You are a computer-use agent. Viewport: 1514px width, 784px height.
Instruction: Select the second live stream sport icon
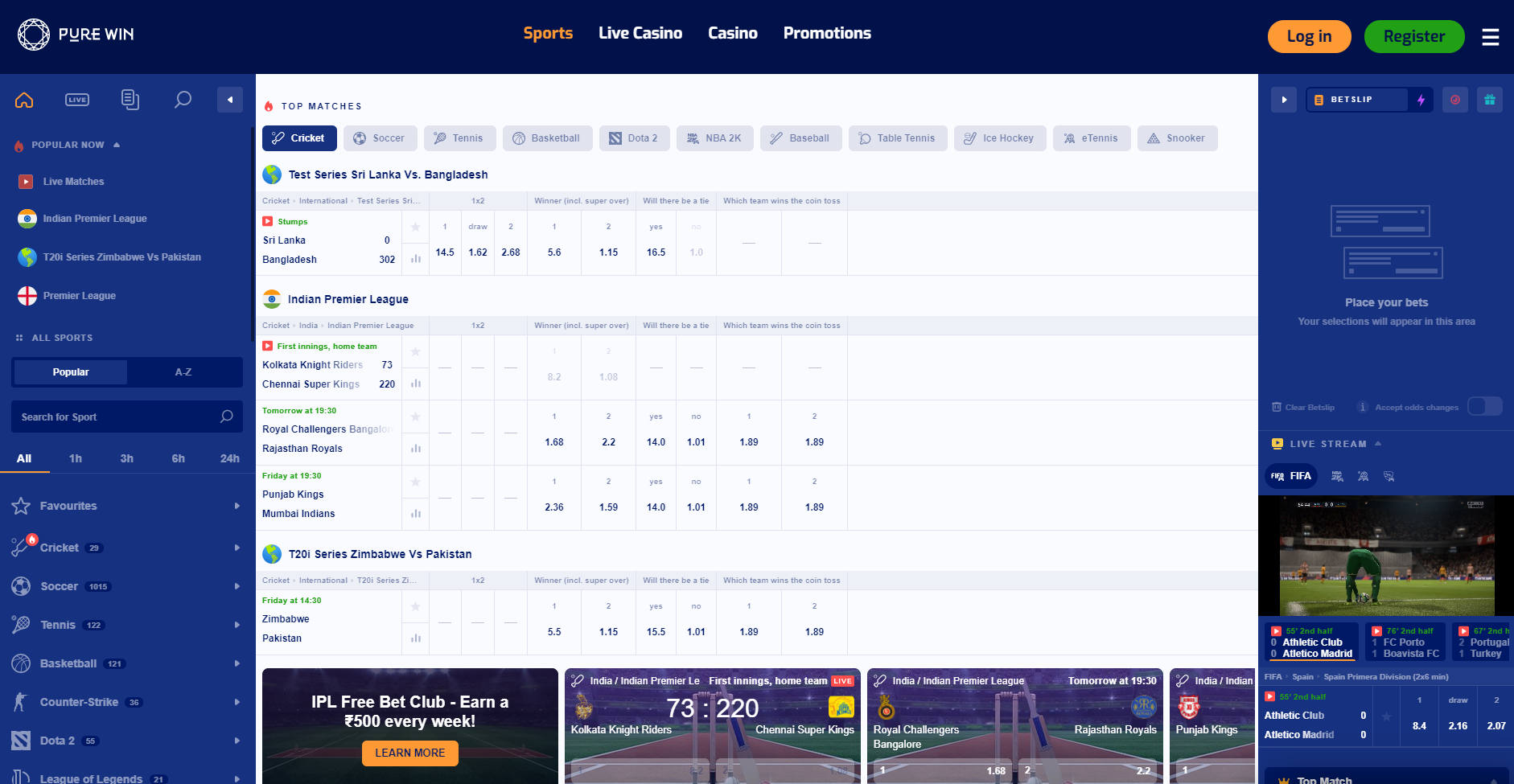tap(1337, 476)
